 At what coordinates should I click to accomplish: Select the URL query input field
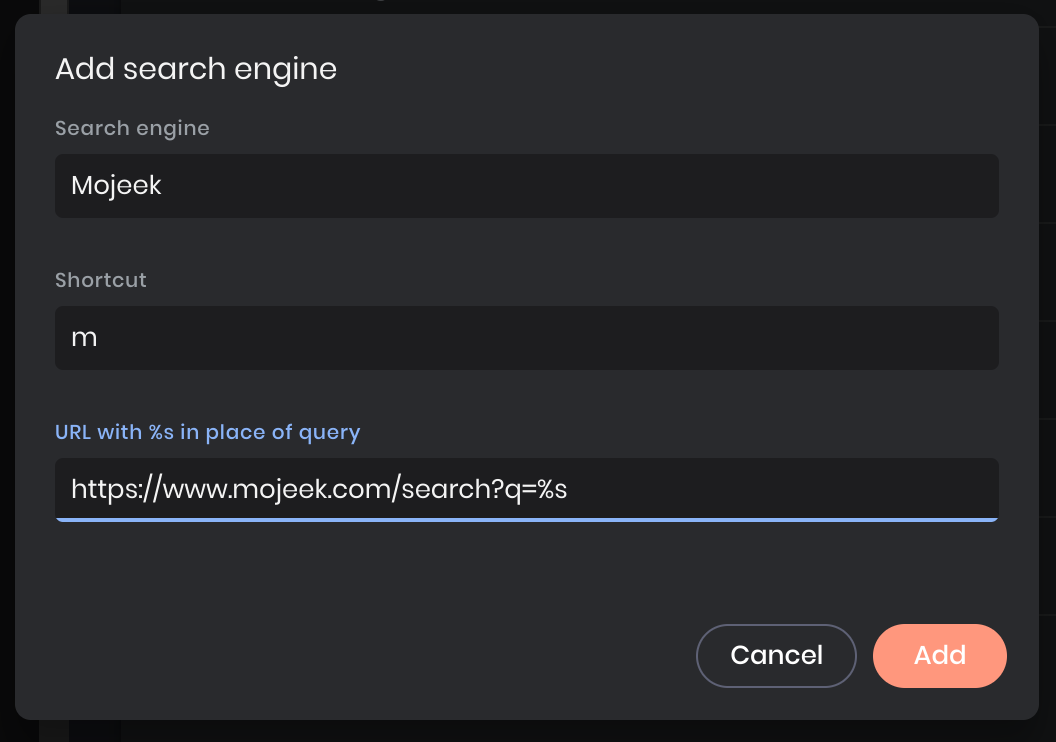(526, 489)
